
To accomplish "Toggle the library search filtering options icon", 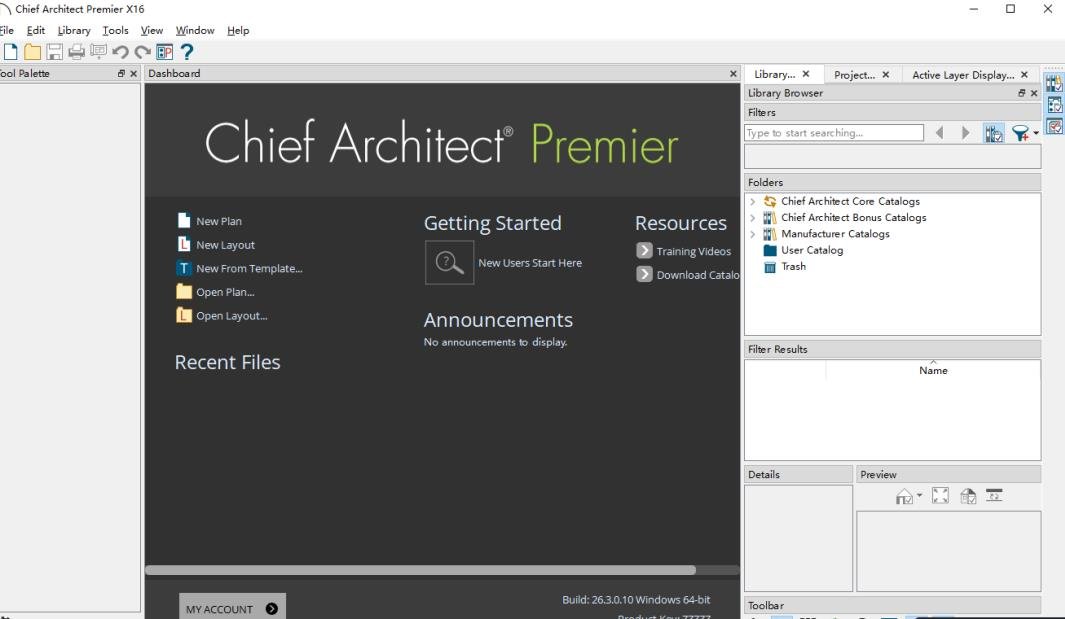I will point(993,133).
